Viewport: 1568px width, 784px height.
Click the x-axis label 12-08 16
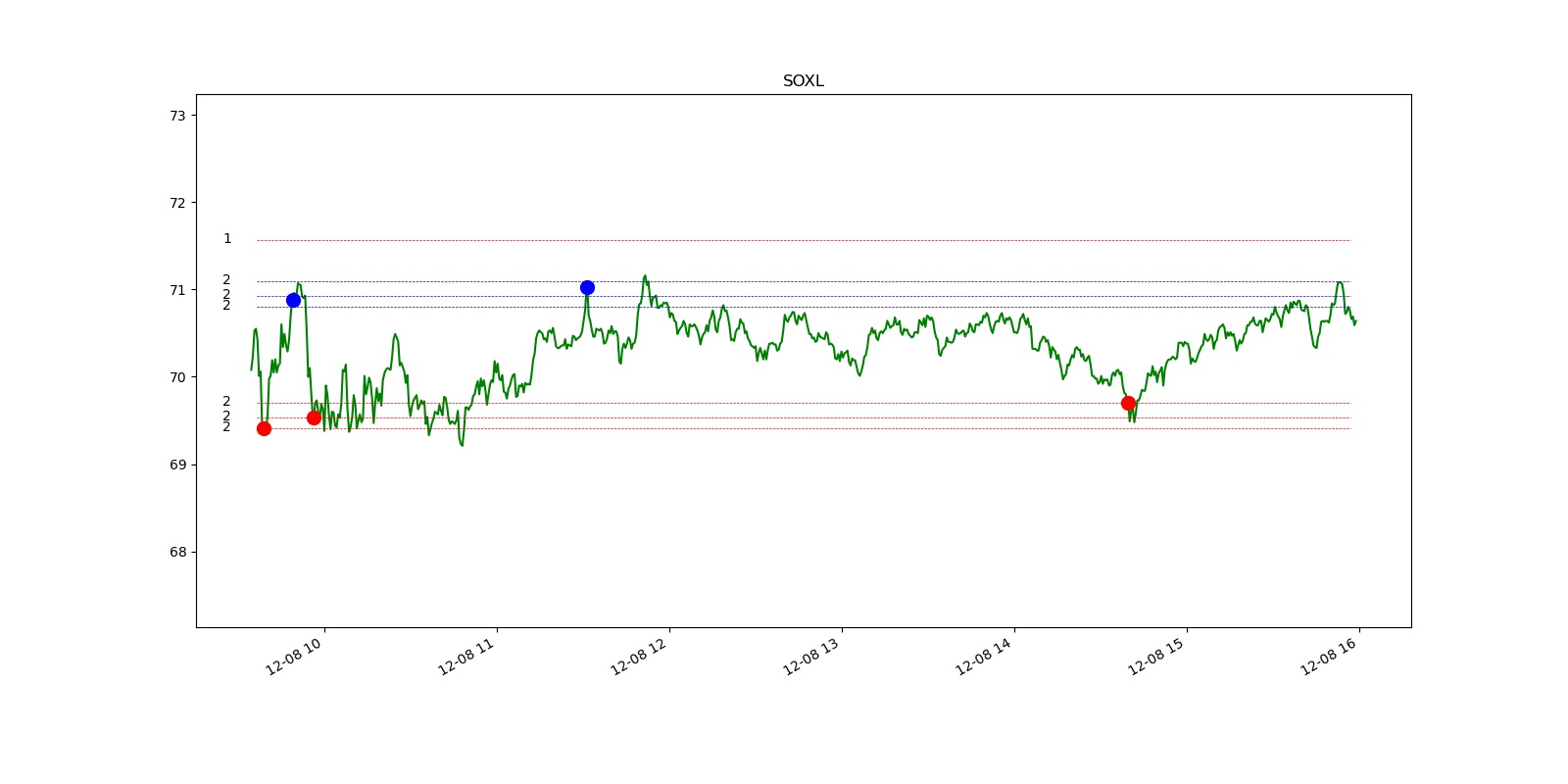coord(1329,657)
